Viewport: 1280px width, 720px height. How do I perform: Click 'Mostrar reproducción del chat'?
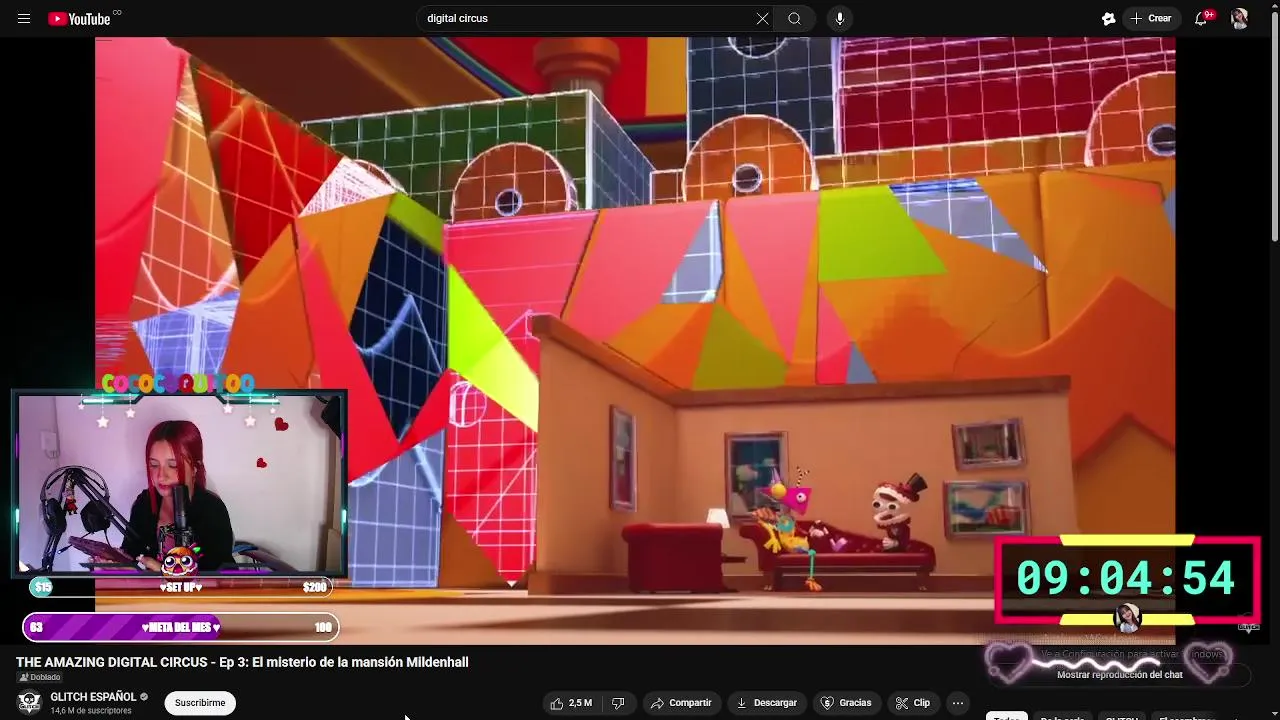coord(1120,675)
